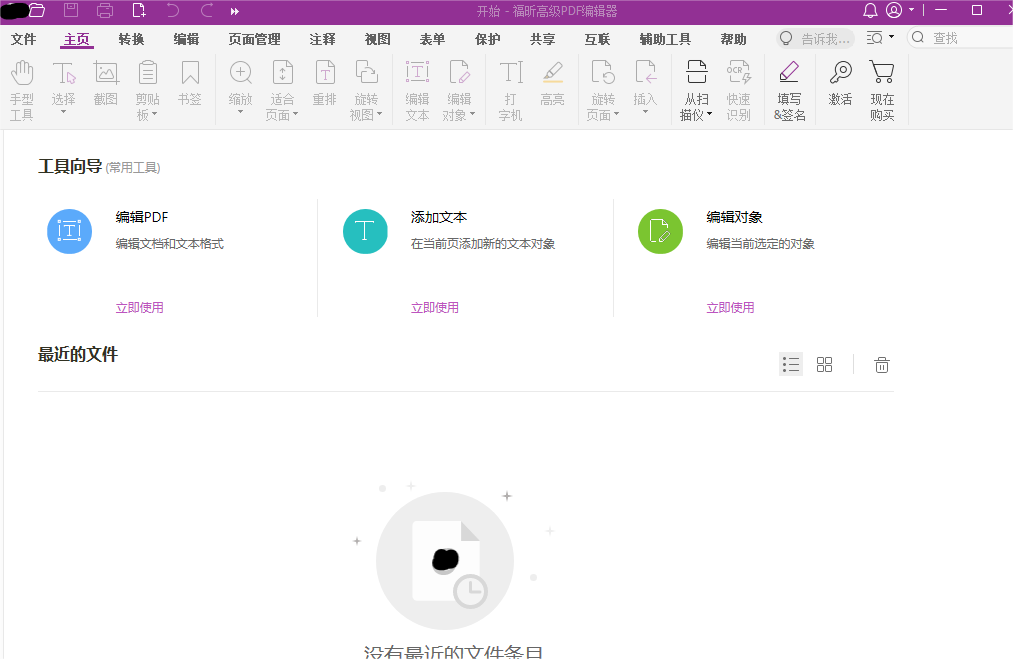Enable list view for recent files
Screen dimensions: 1013x659
pos(790,364)
